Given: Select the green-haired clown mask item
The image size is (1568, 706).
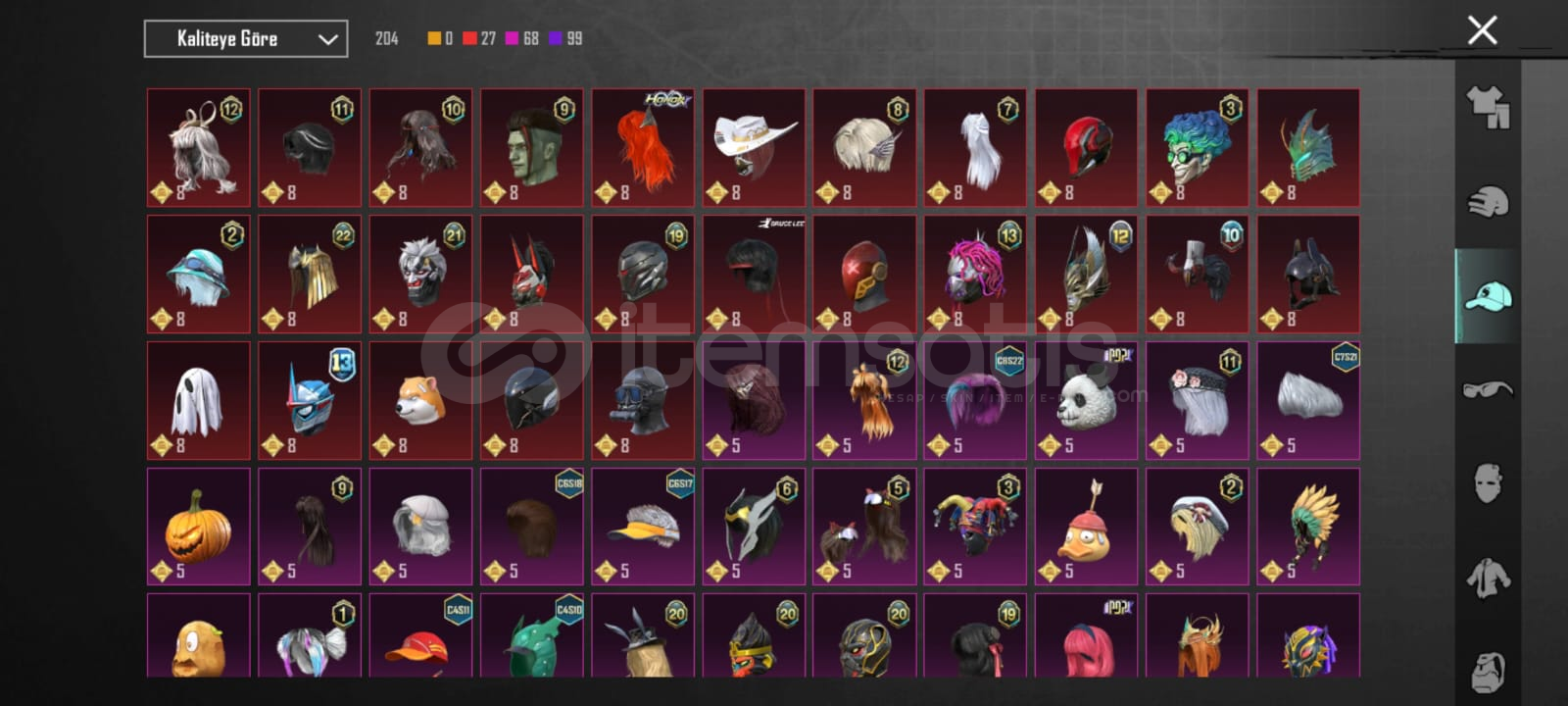Looking at the screenshot, I should pos(1198,147).
